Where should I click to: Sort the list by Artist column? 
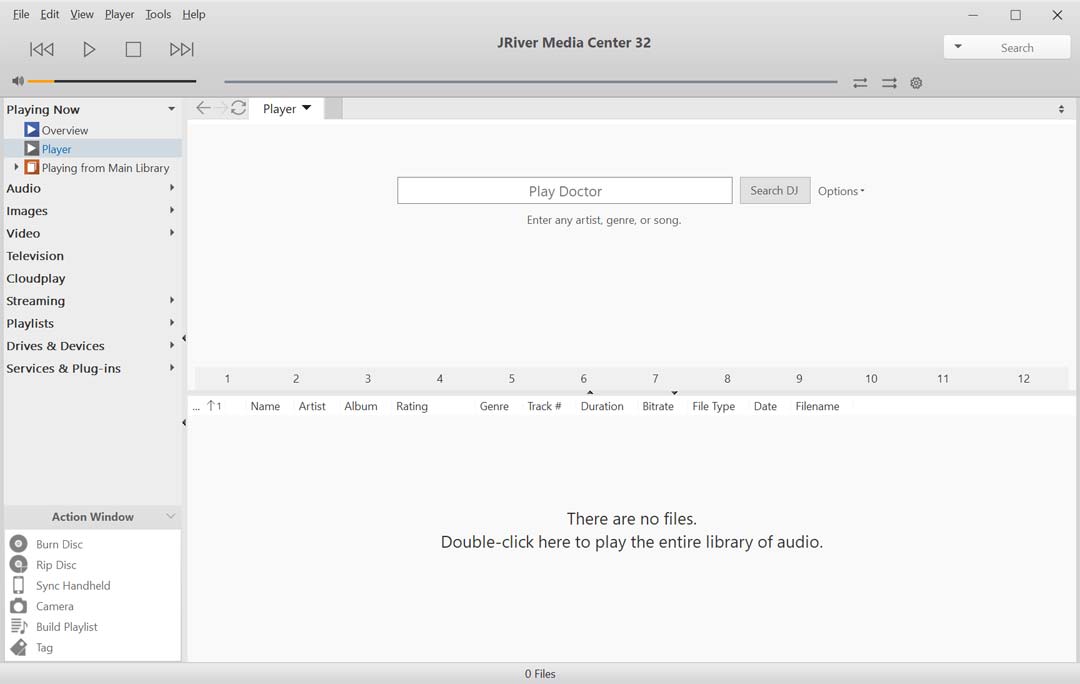click(312, 406)
